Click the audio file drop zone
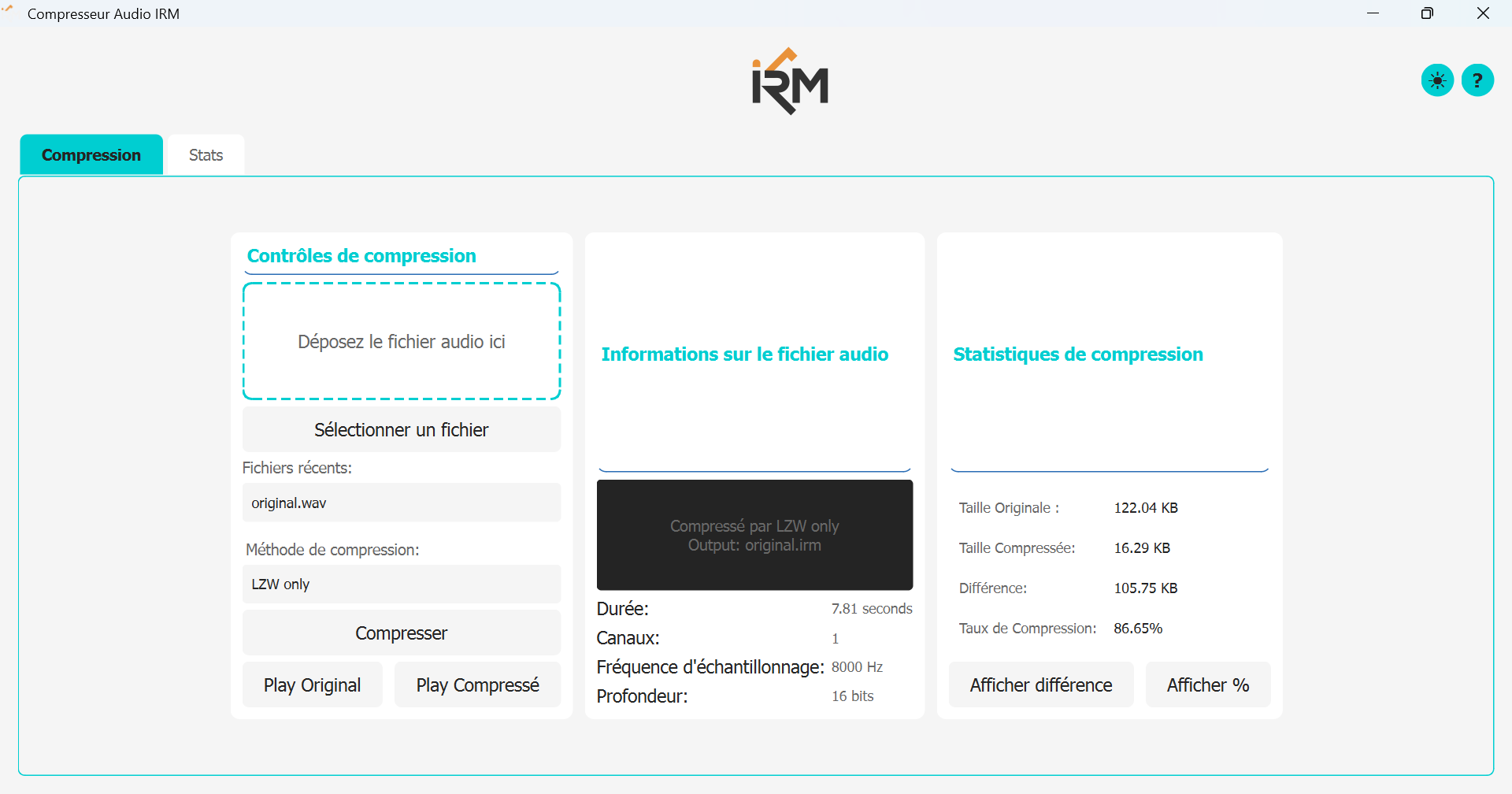1512x794 pixels. pyautogui.click(x=402, y=342)
